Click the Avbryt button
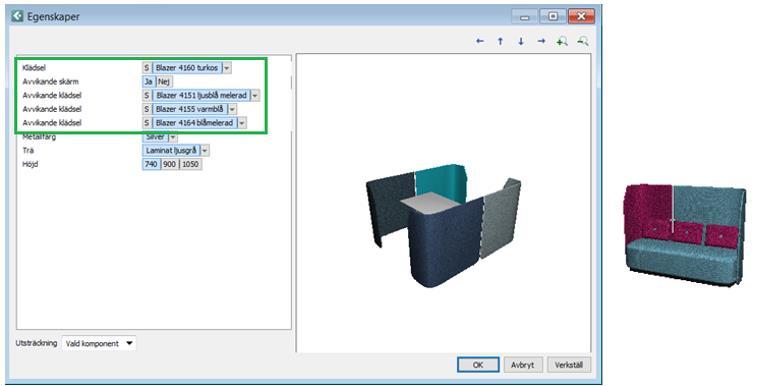Screen dimensions: 768x386 522,365
